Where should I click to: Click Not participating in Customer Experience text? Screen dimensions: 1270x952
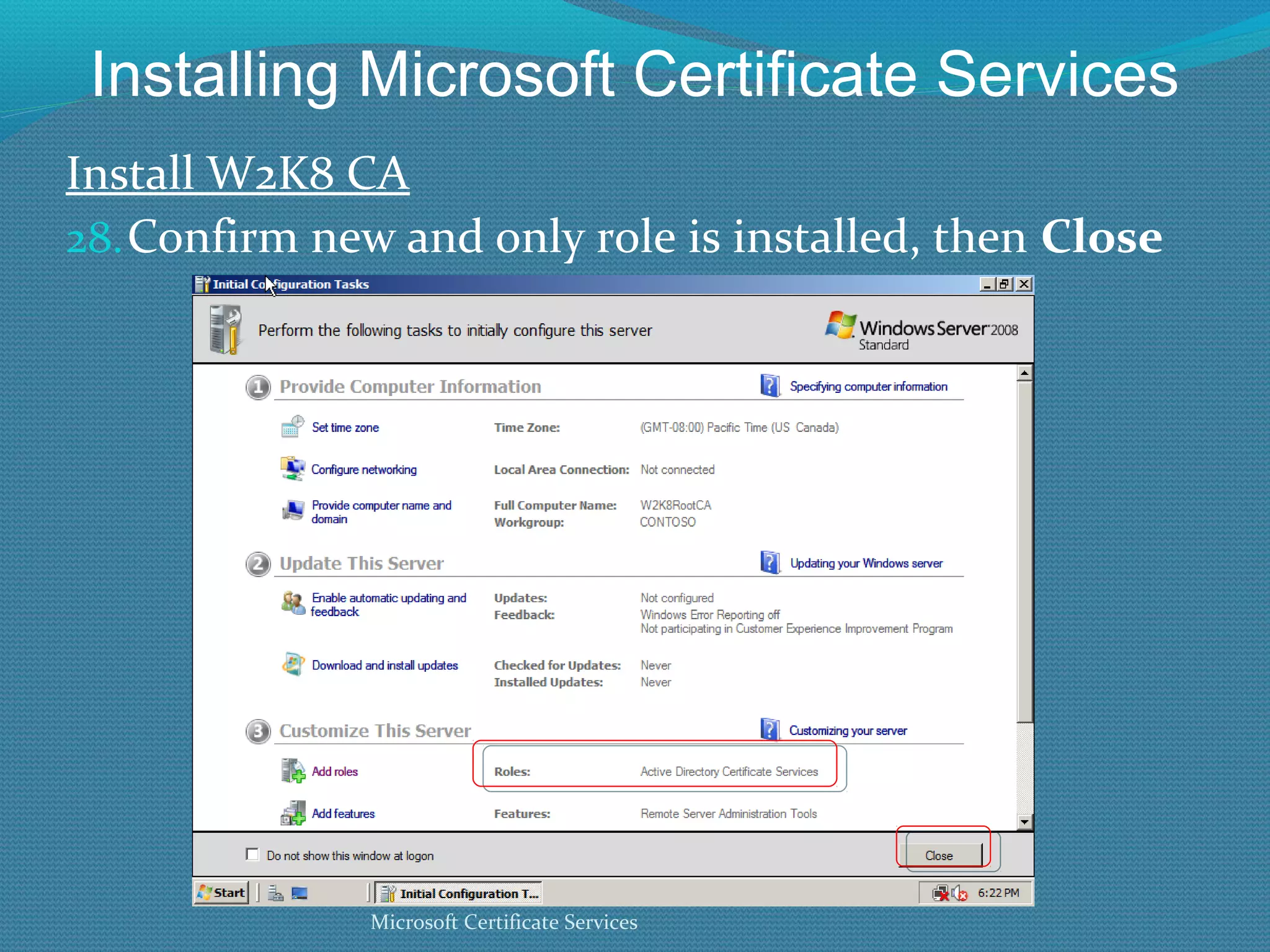[796, 628]
